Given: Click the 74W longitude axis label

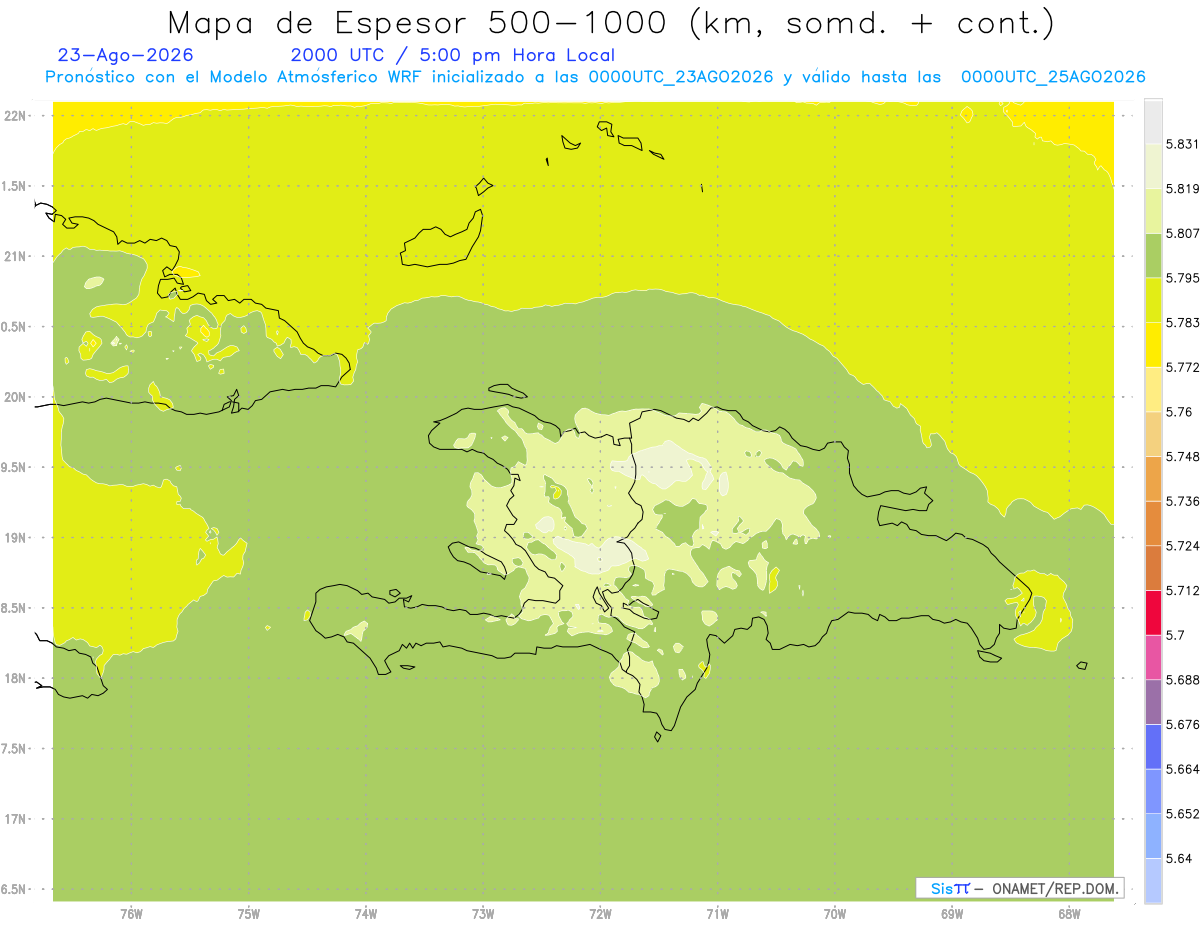Looking at the screenshot, I should tap(366, 914).
